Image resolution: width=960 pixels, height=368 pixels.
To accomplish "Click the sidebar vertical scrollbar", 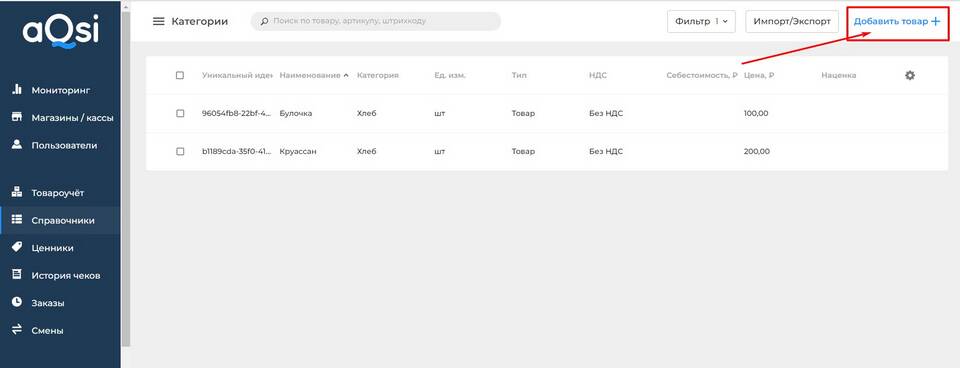I will tap(126, 178).
